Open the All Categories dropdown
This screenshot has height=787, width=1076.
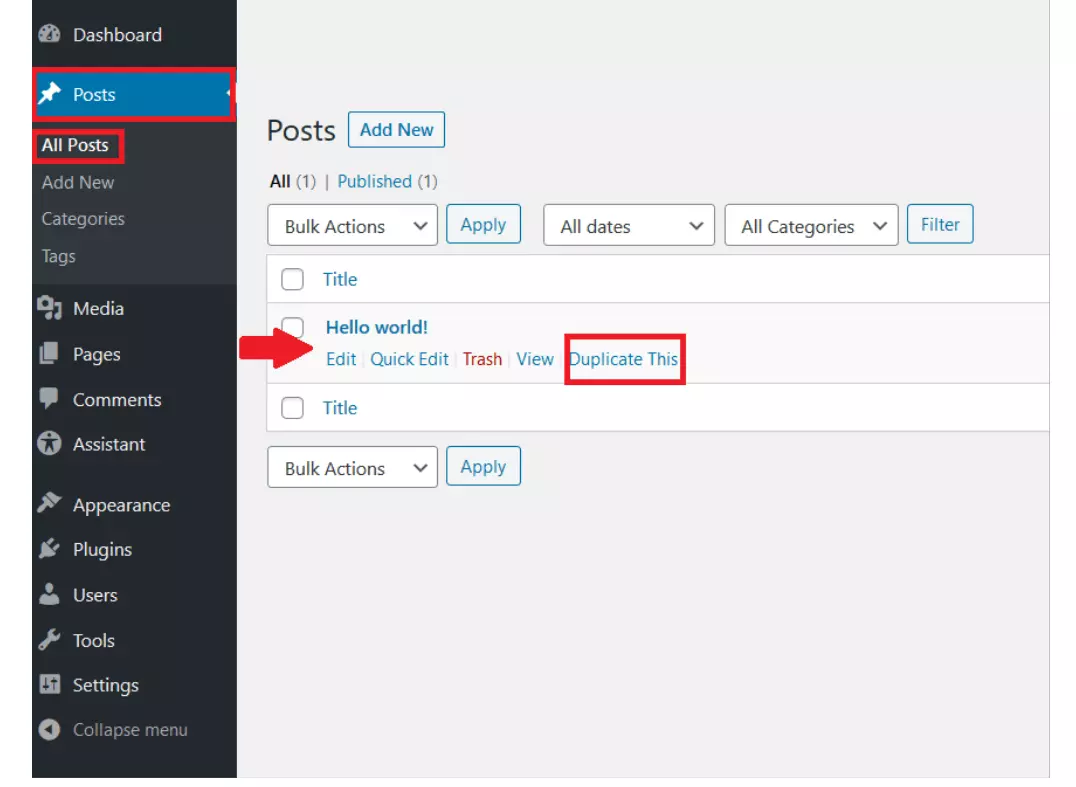click(x=811, y=225)
